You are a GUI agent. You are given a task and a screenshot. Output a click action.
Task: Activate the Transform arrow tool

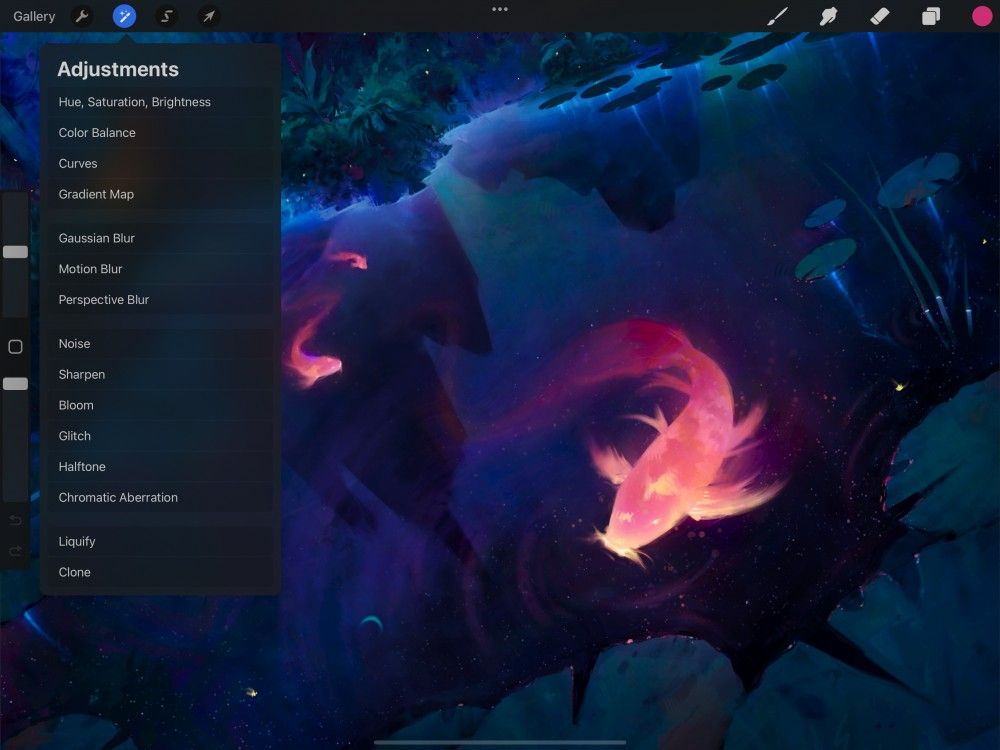[209, 16]
